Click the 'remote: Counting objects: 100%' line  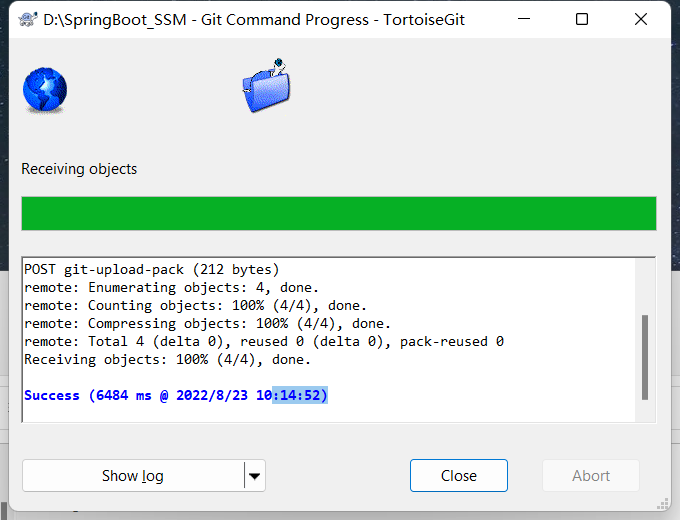point(195,306)
